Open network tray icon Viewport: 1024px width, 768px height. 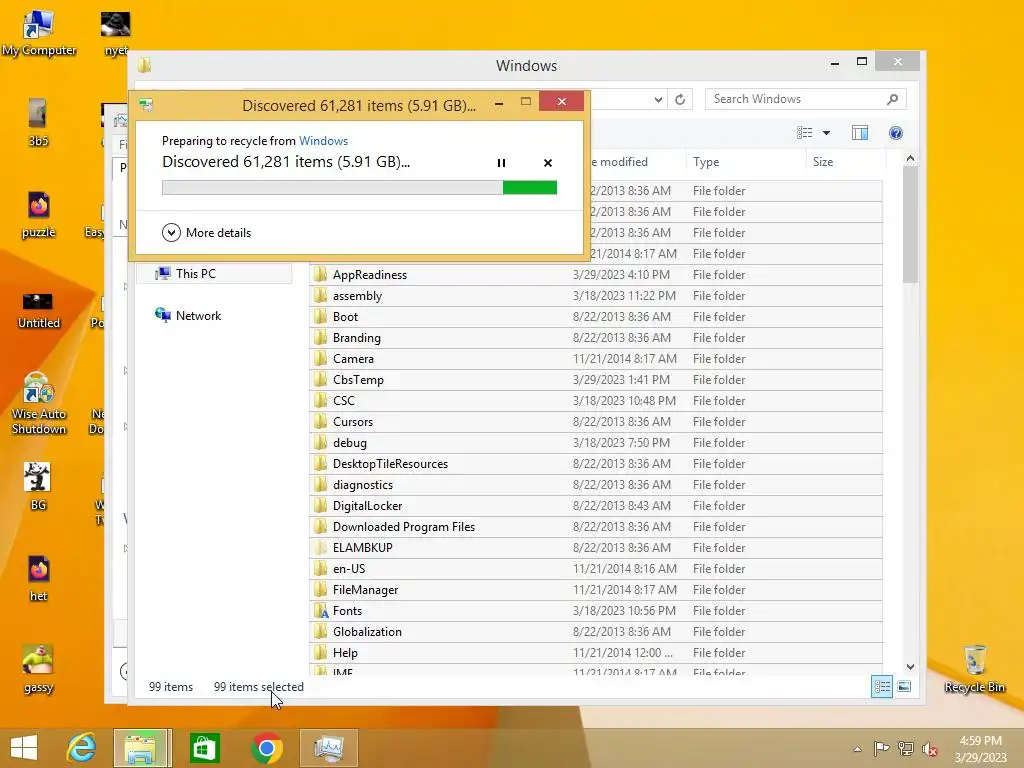pos(906,748)
